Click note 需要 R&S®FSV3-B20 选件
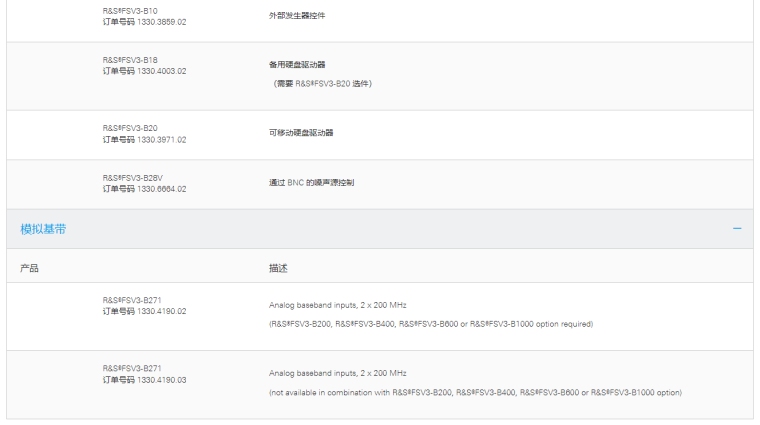This screenshot has width=760, height=425. coord(323,84)
